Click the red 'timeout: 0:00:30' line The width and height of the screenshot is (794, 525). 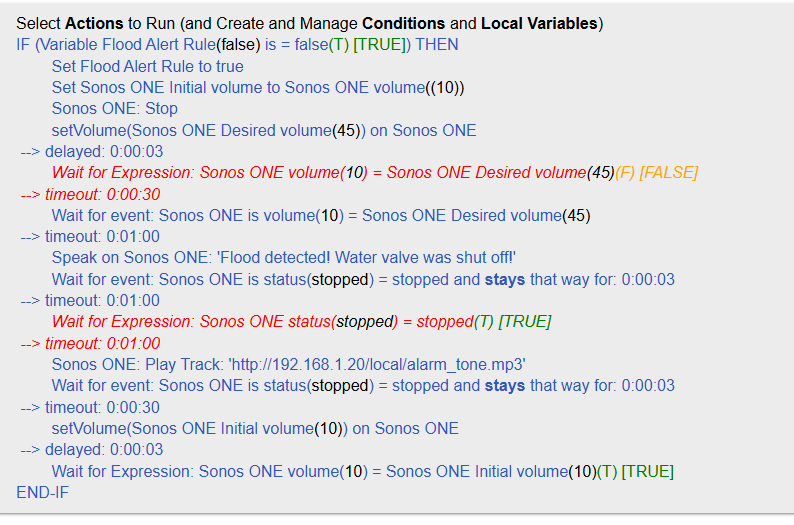90,194
